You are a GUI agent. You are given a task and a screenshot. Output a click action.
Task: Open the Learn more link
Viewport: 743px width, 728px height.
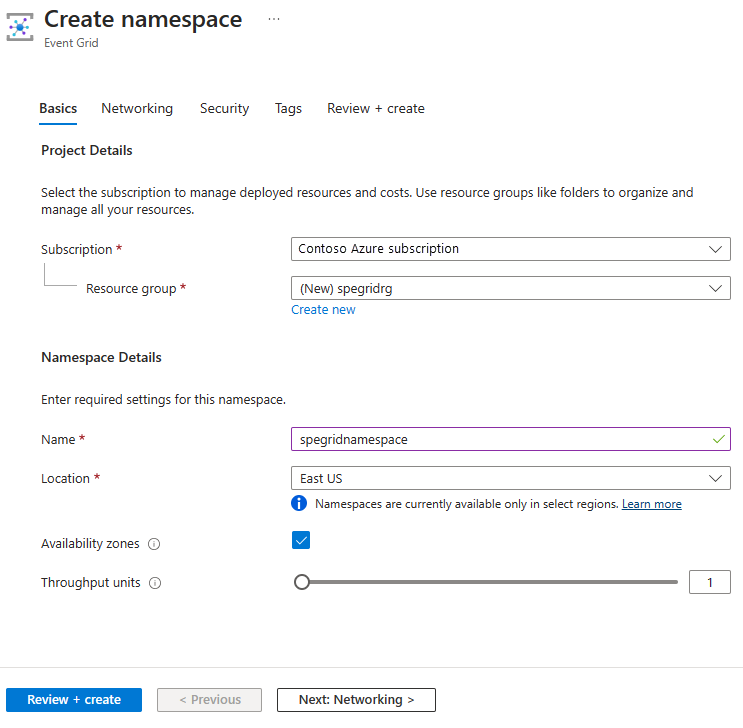coord(651,504)
